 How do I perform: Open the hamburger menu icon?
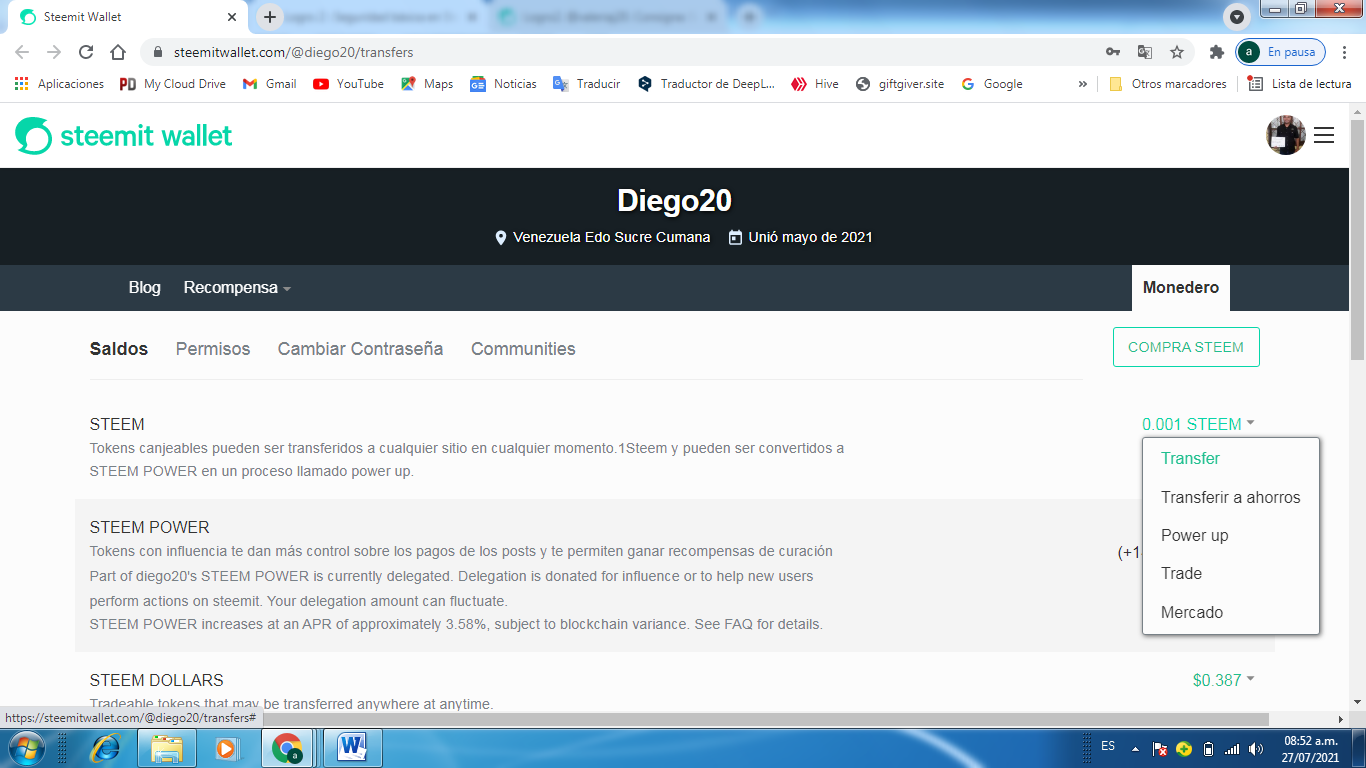tap(1324, 135)
